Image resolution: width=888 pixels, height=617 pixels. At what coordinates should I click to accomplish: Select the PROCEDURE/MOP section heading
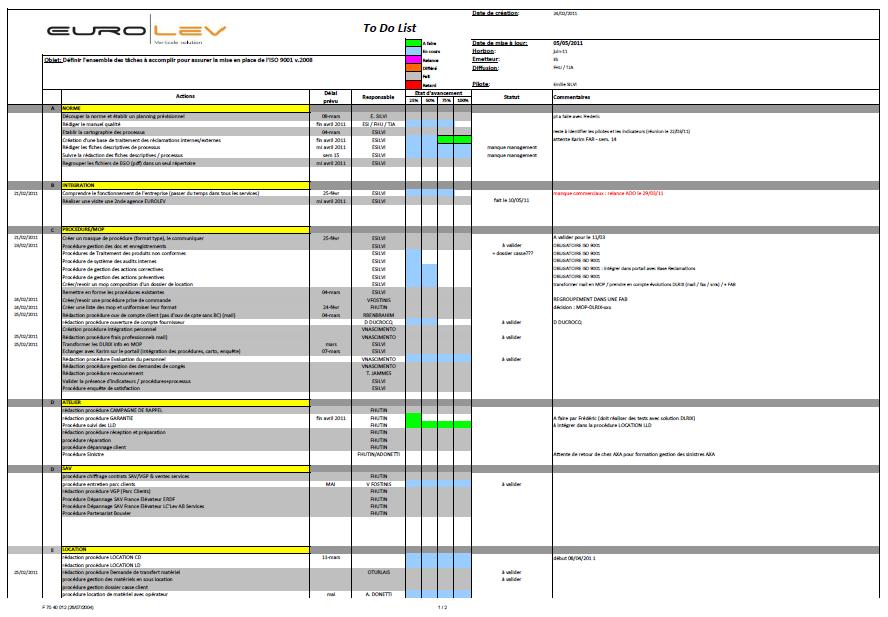point(185,230)
